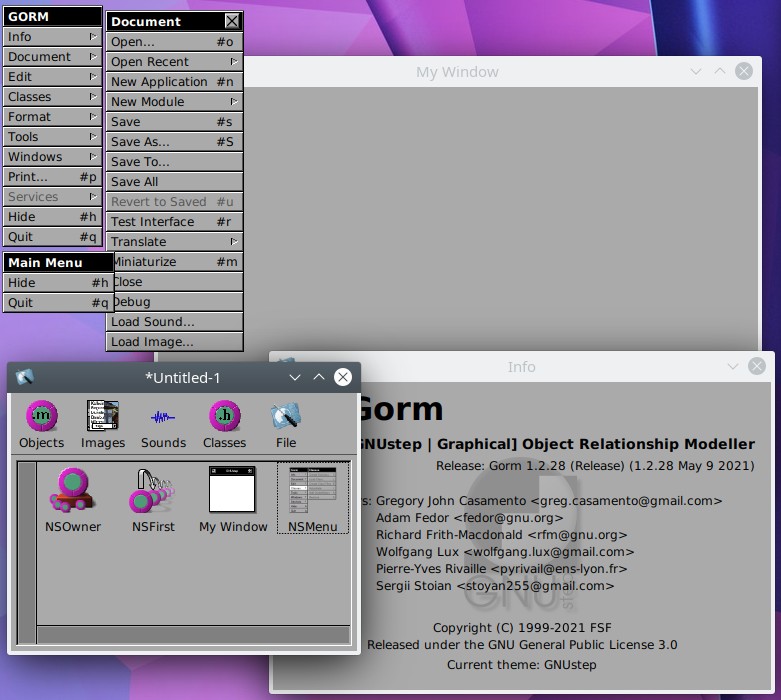
Task: Expand the Format submenu
Action: click(52, 117)
